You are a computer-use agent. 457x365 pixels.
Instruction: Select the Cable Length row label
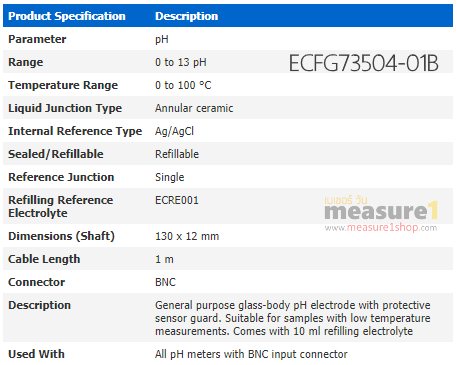[x=44, y=259]
